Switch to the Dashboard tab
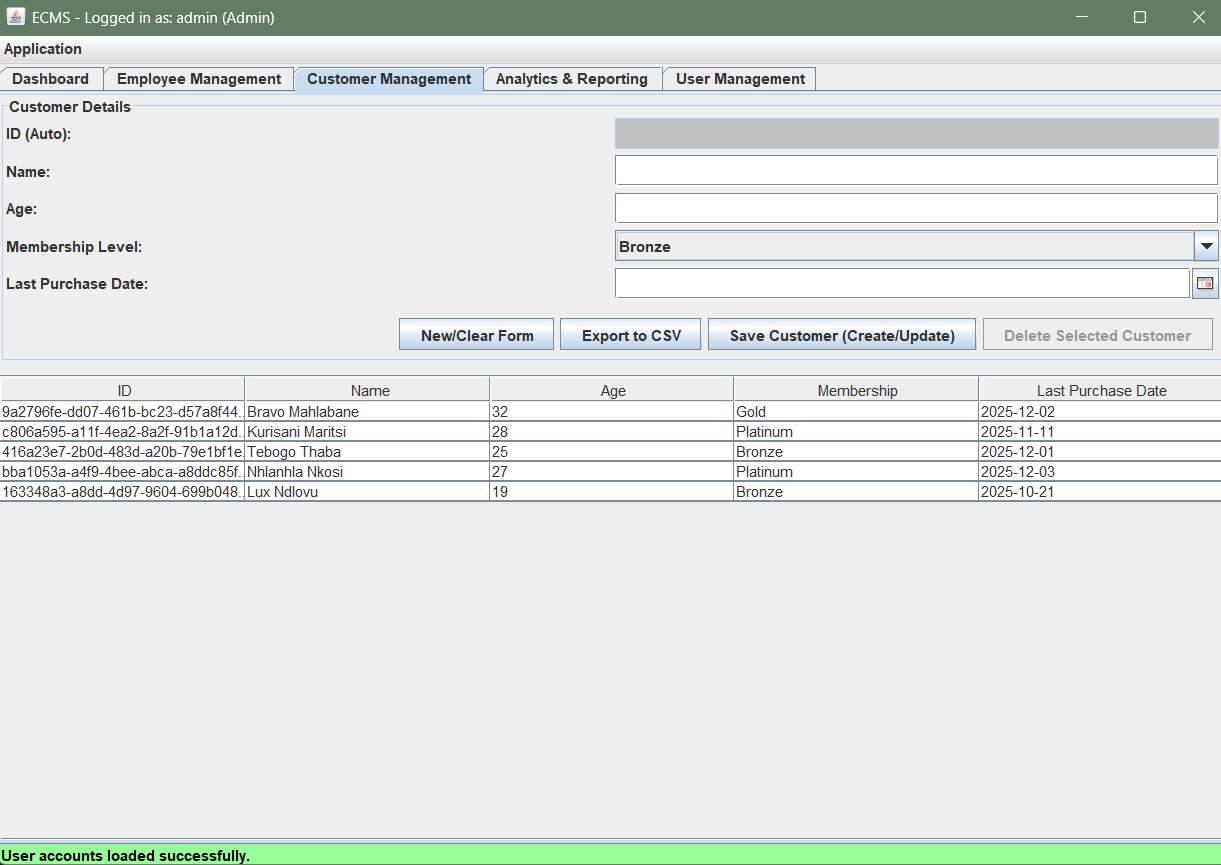The height and width of the screenshot is (865, 1221). (x=50, y=79)
